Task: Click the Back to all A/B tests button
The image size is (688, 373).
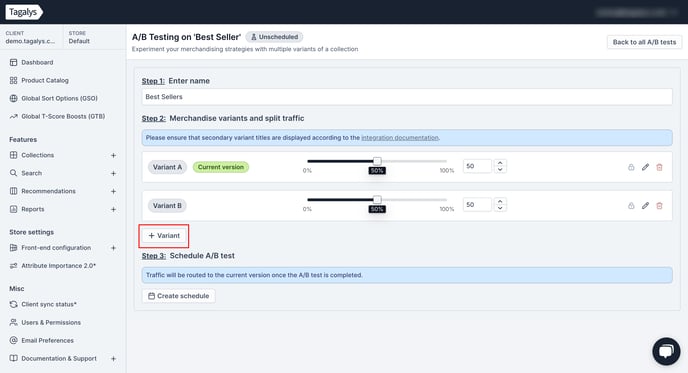Action: click(644, 42)
